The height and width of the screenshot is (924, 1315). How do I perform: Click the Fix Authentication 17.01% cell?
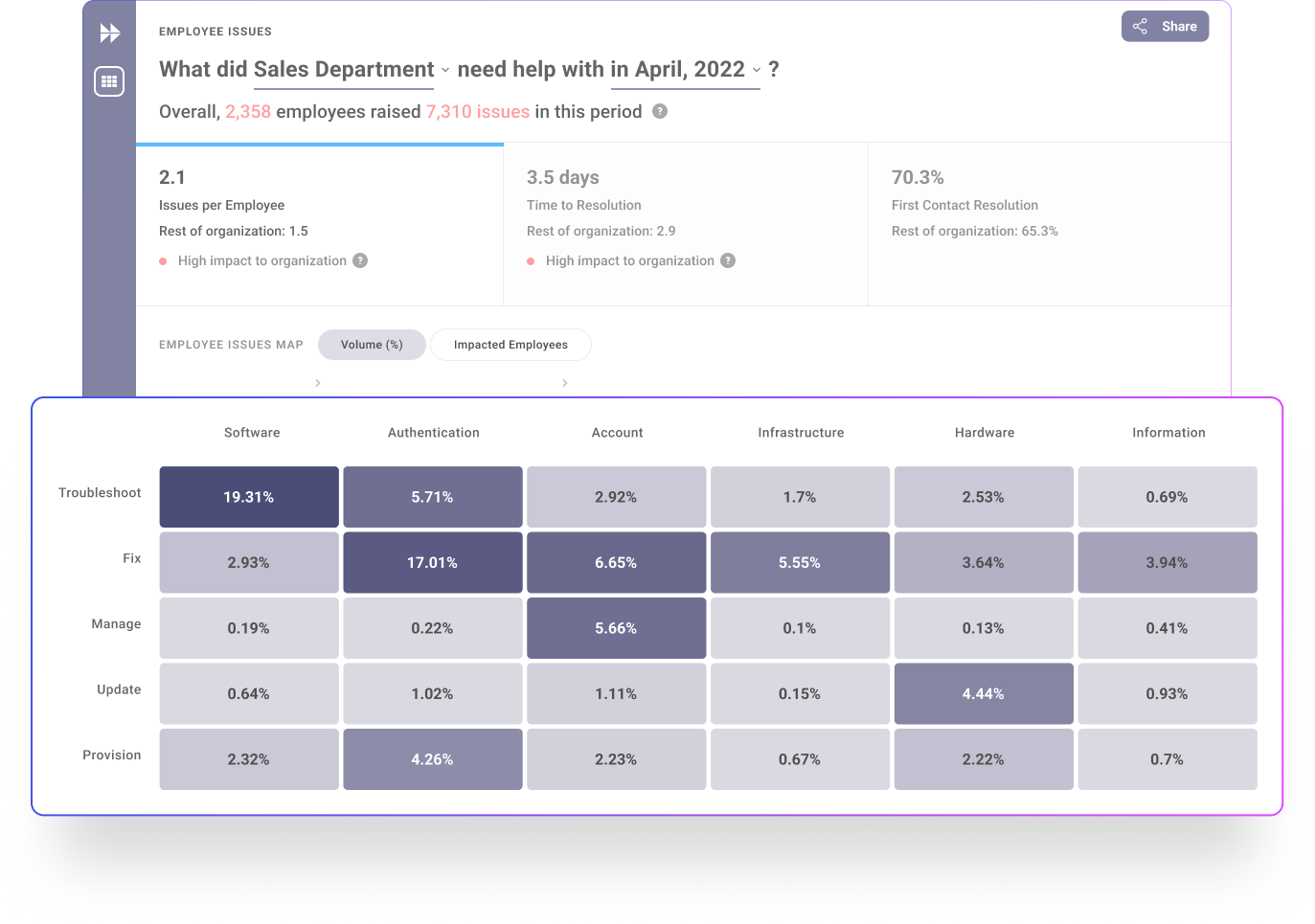tap(433, 563)
